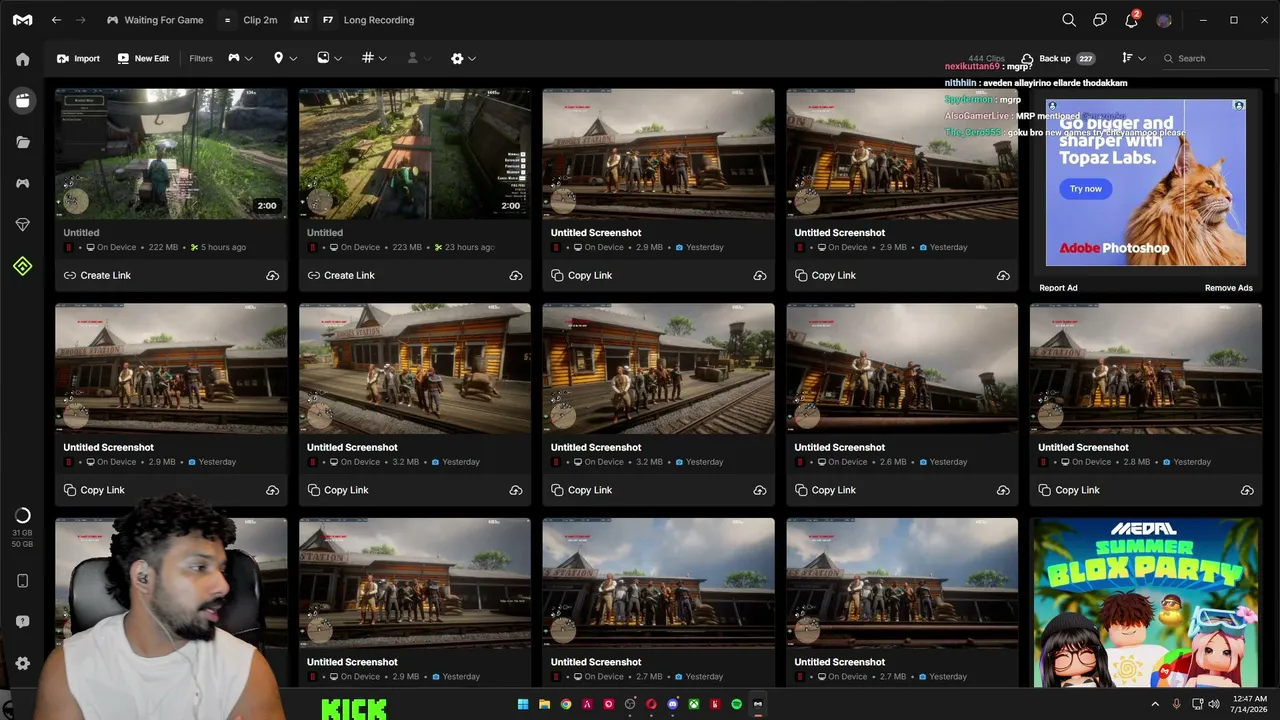
Task: Click the Clip 2m hotkey item
Action: [250, 20]
